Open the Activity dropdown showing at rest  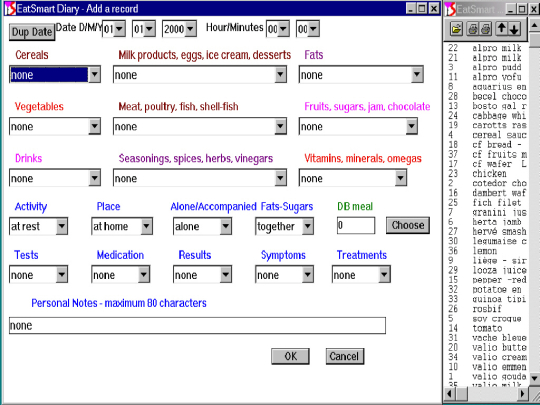tap(61, 226)
